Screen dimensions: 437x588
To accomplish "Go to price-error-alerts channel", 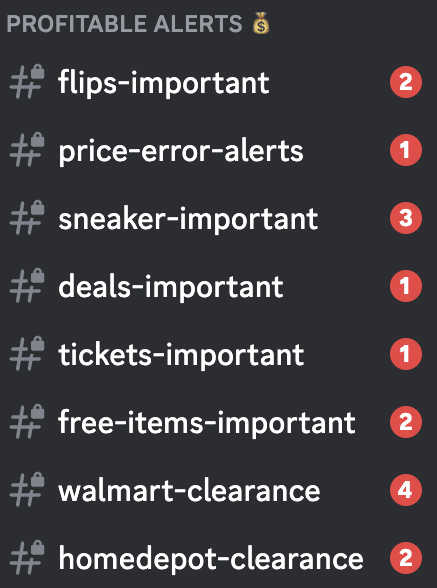I will pyautogui.click(x=218, y=150).
